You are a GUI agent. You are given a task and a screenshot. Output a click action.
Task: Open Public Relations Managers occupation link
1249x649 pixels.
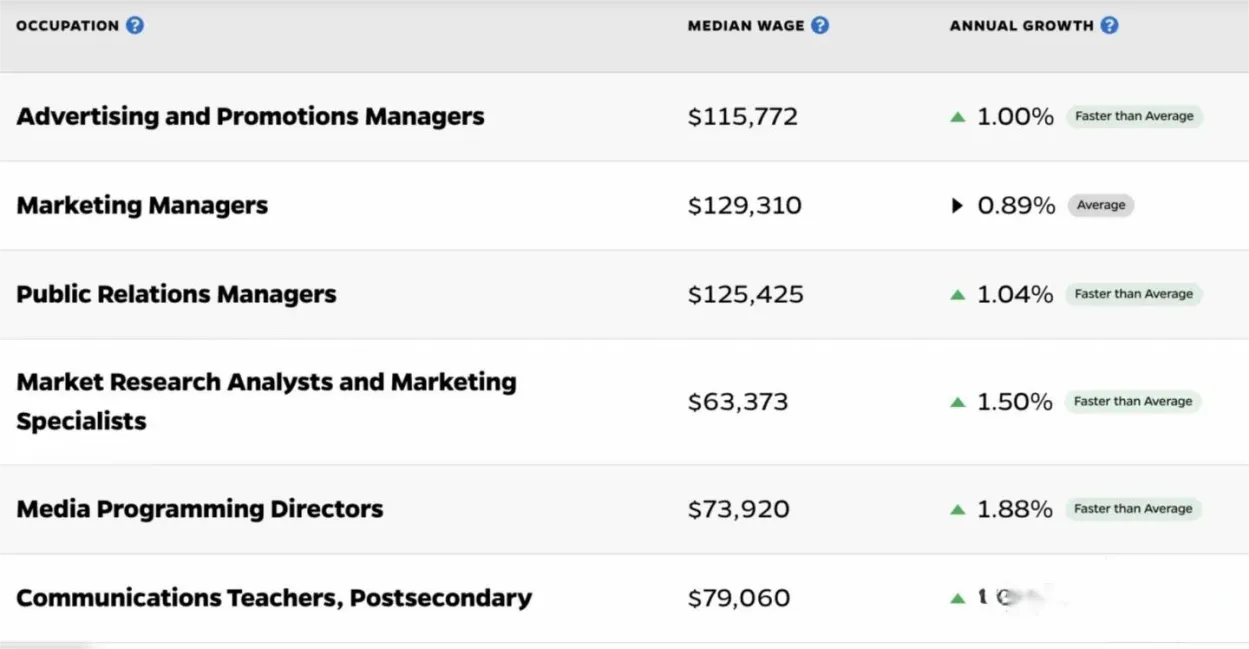pos(176,295)
